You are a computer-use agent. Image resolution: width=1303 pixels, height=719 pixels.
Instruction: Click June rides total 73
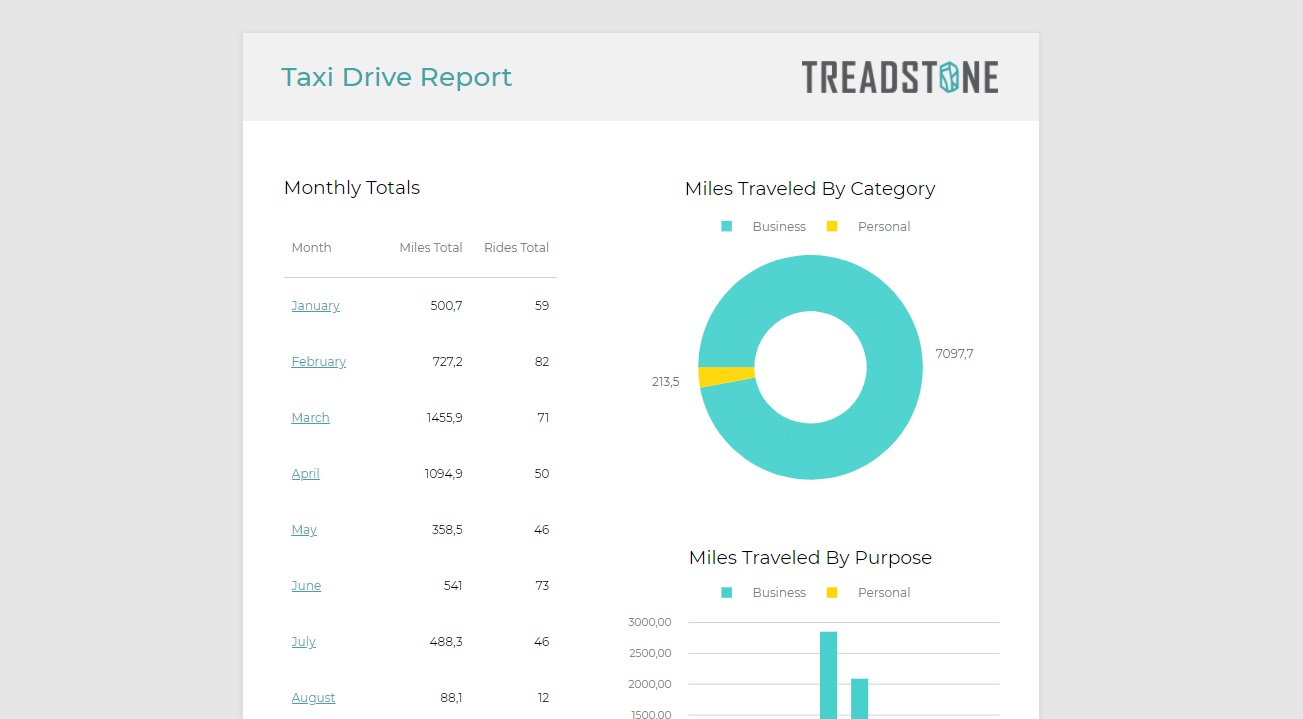(542, 586)
